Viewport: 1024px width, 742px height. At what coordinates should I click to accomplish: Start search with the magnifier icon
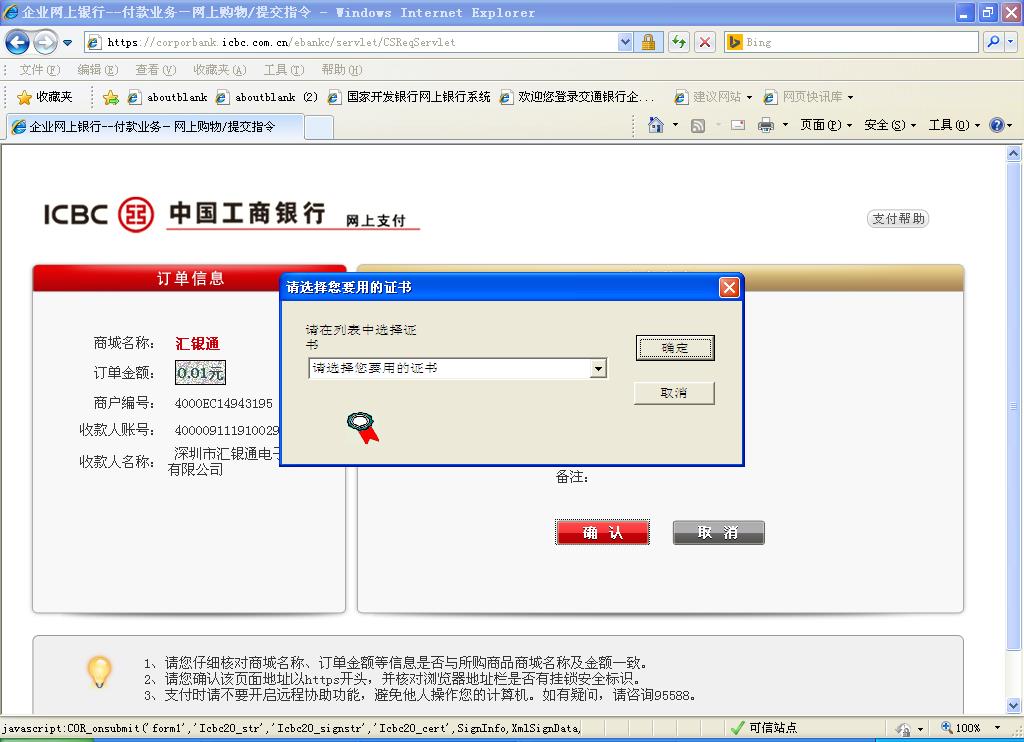point(993,42)
